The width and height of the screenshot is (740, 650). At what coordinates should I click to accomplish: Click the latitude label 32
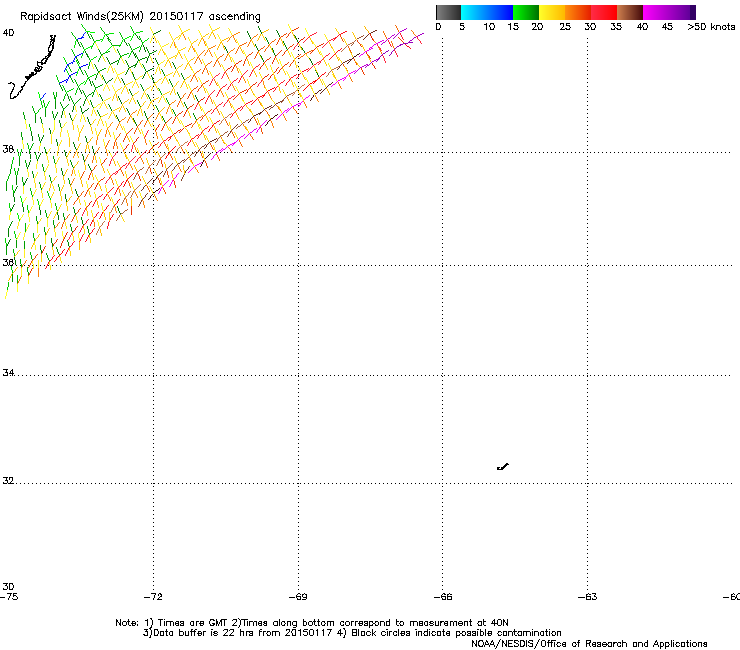click(8, 481)
